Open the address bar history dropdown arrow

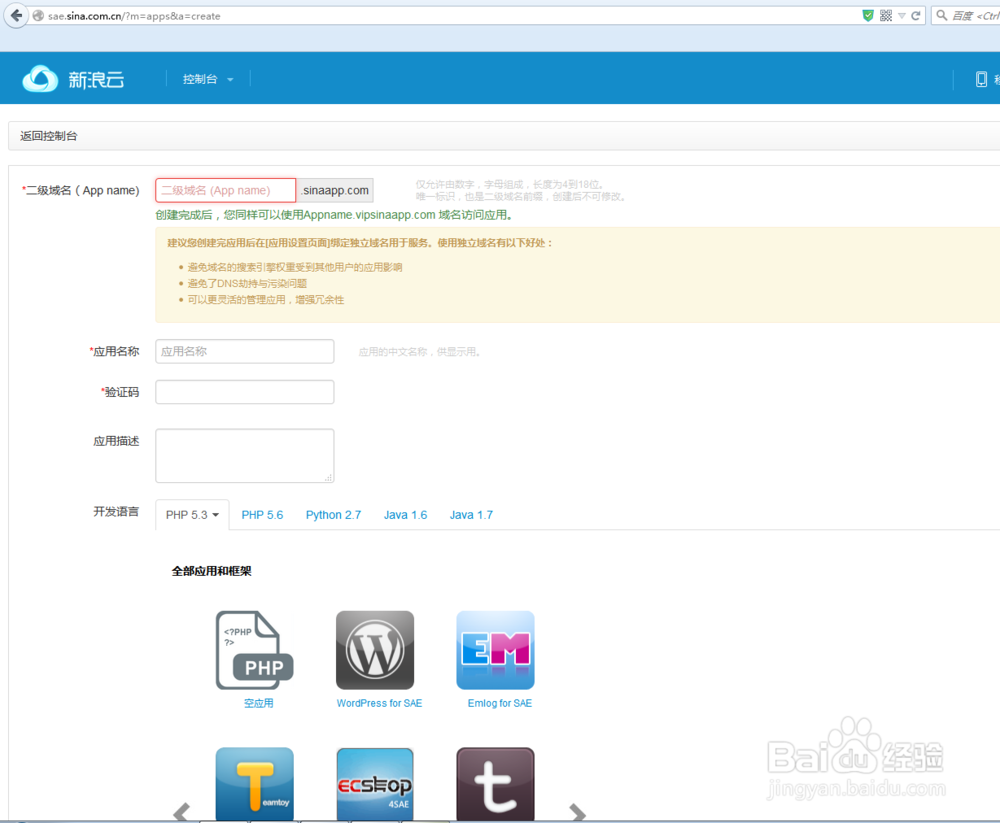[x=902, y=16]
